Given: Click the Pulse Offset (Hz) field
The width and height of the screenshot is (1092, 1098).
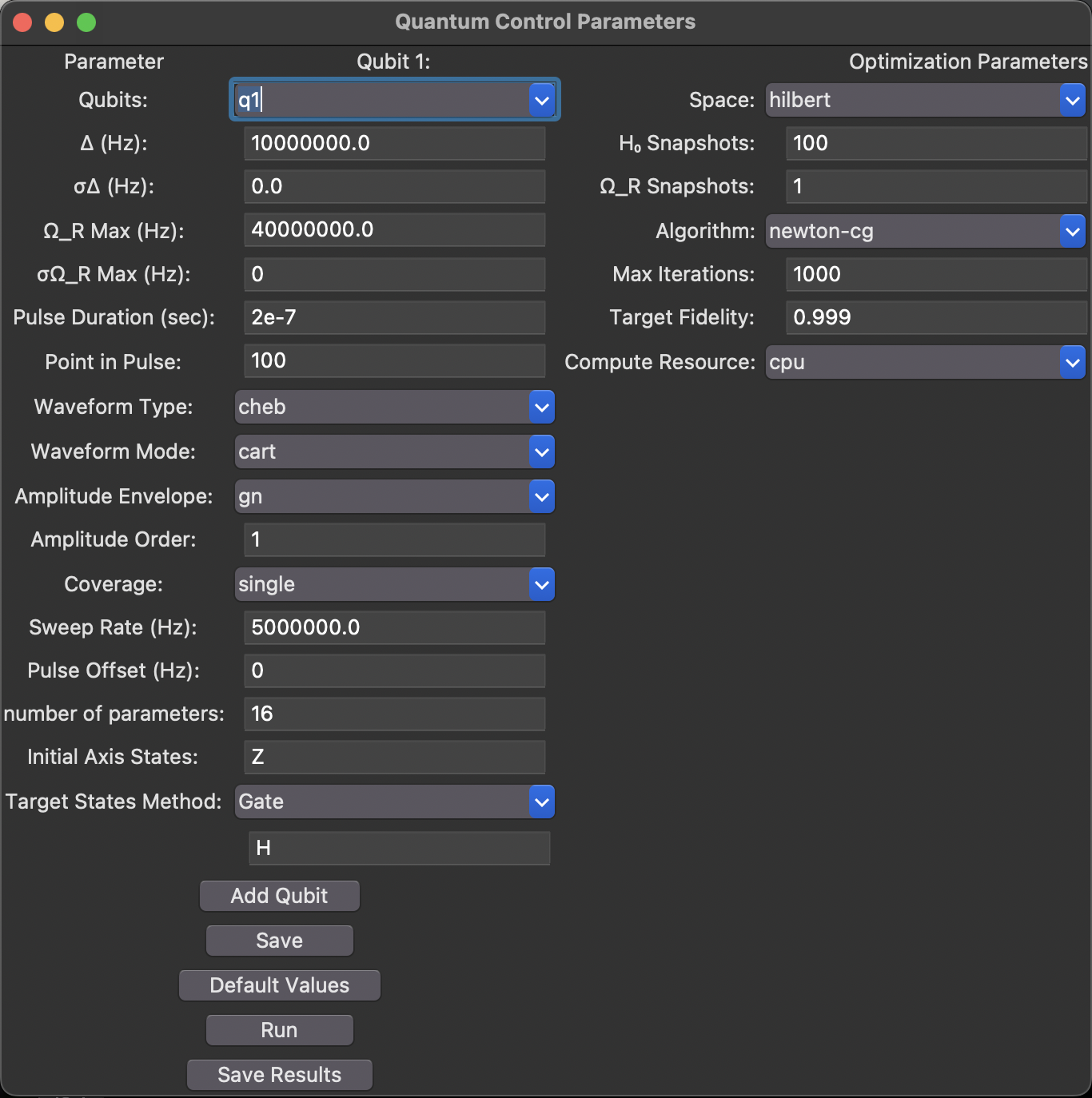Looking at the screenshot, I should click(395, 670).
